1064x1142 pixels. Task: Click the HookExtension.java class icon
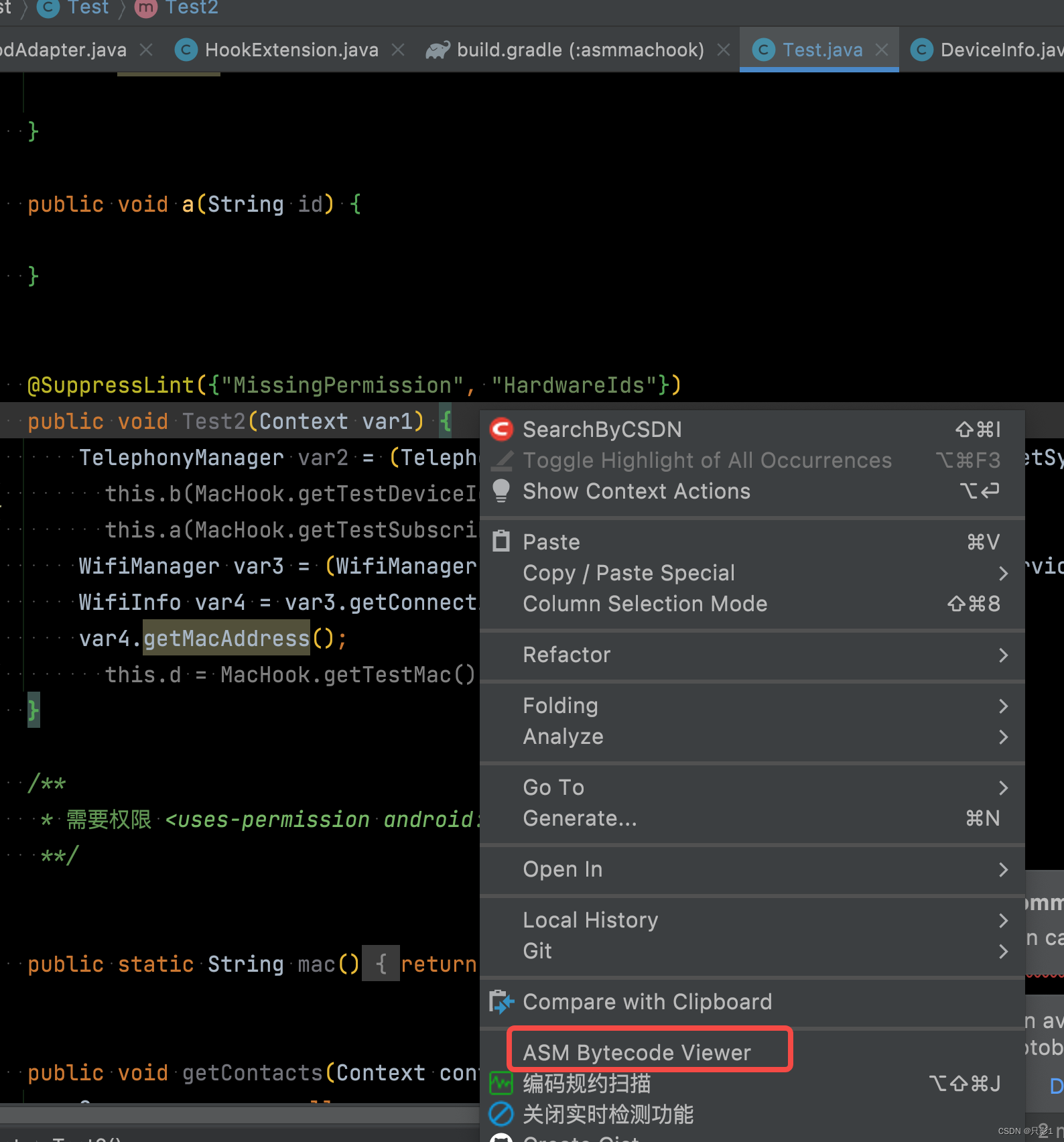[186, 50]
